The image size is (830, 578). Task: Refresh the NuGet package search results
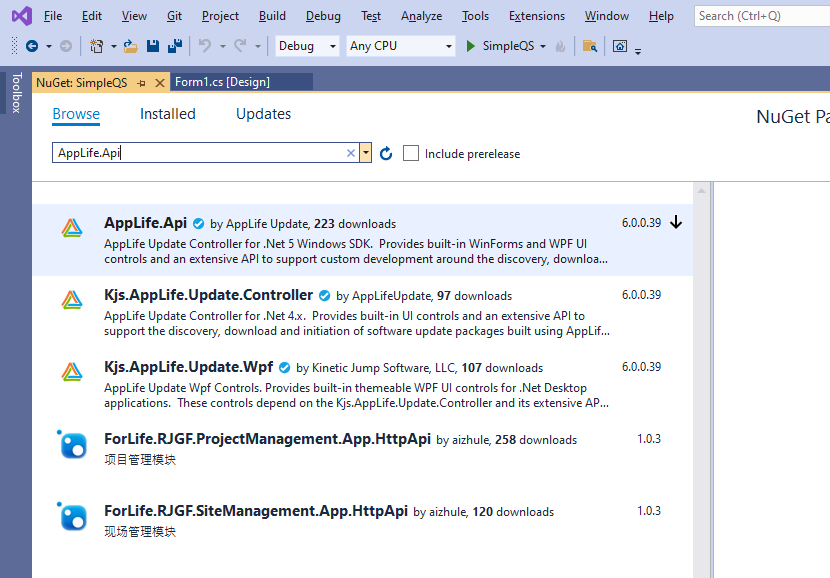(x=386, y=153)
